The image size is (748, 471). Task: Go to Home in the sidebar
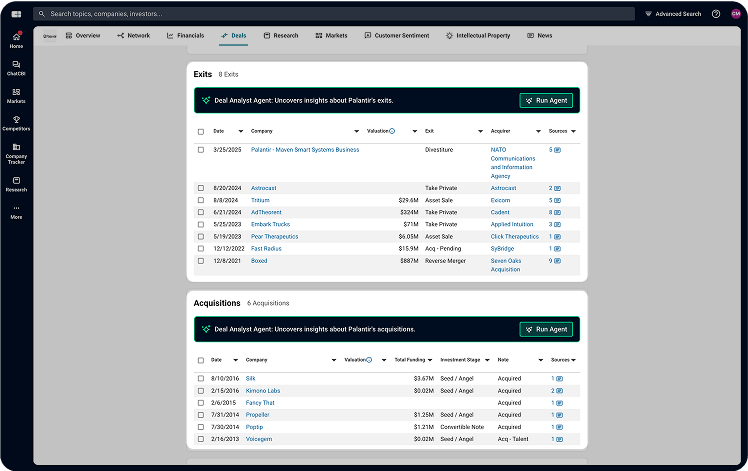pyautogui.click(x=16, y=40)
